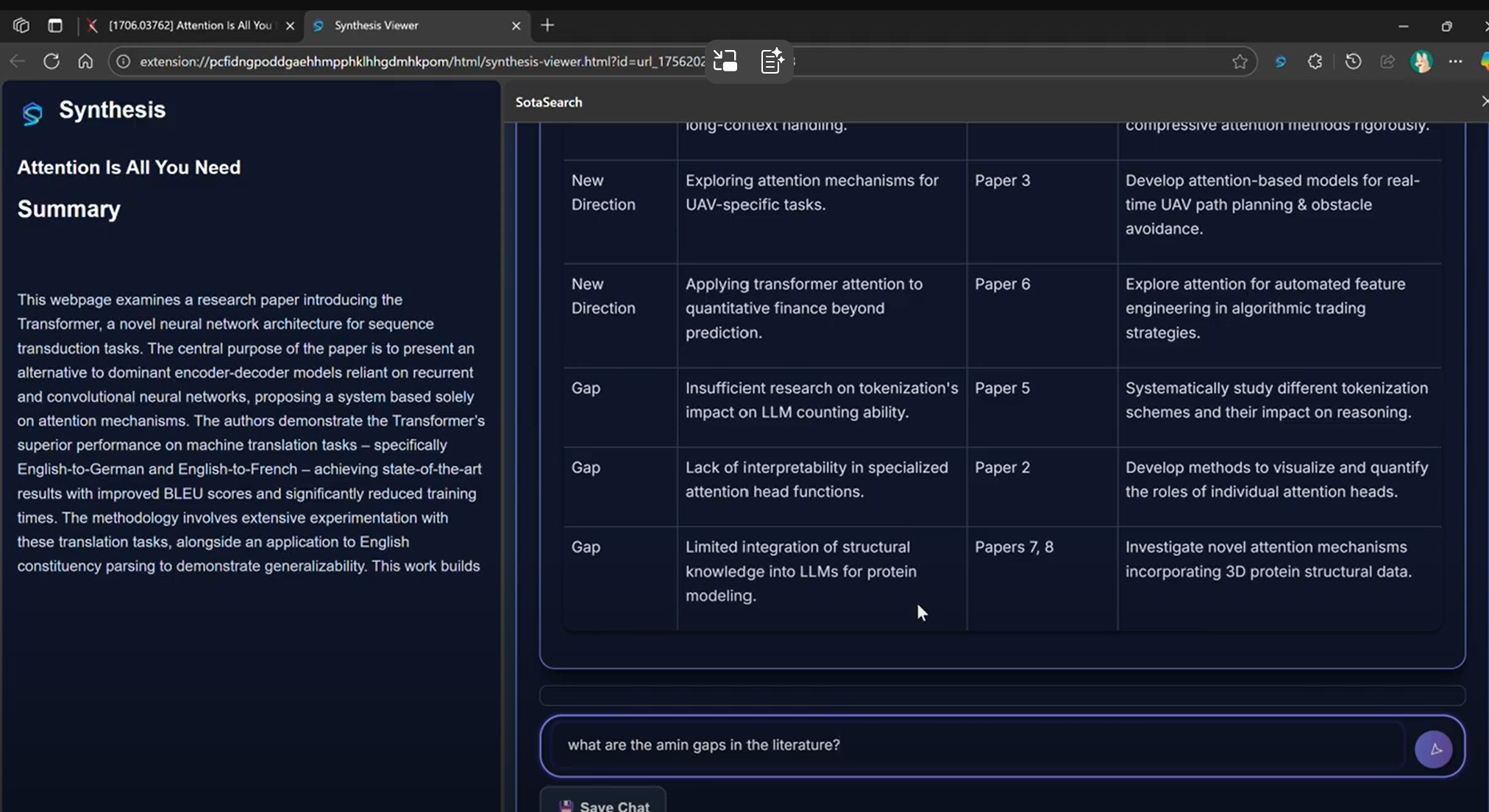Restore down the browser window

pos(1447,26)
